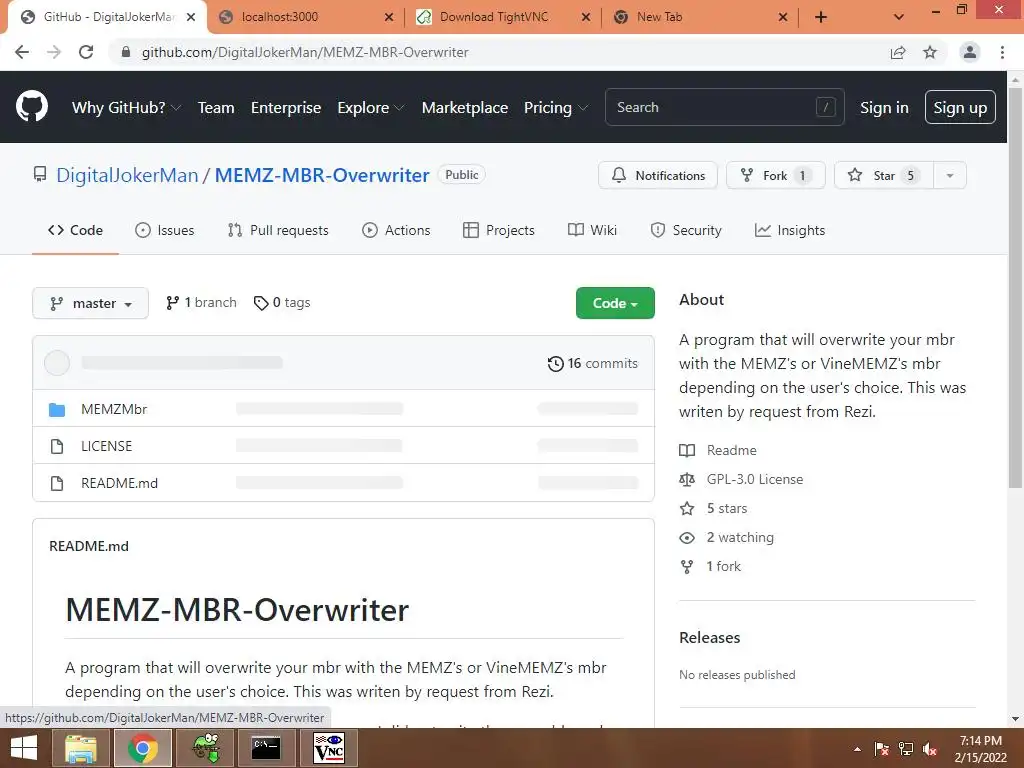
Task: Click the muted volume tray icon
Action: click(x=930, y=749)
